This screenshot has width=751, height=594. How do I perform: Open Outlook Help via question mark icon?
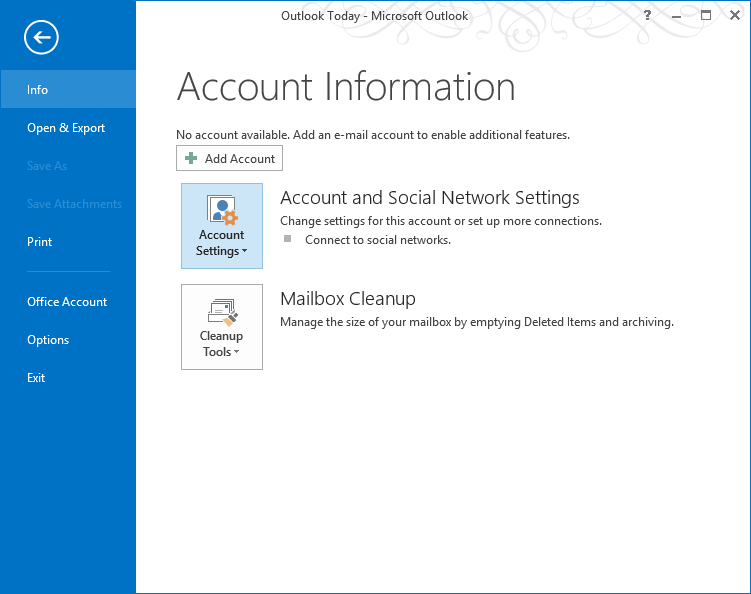(649, 16)
